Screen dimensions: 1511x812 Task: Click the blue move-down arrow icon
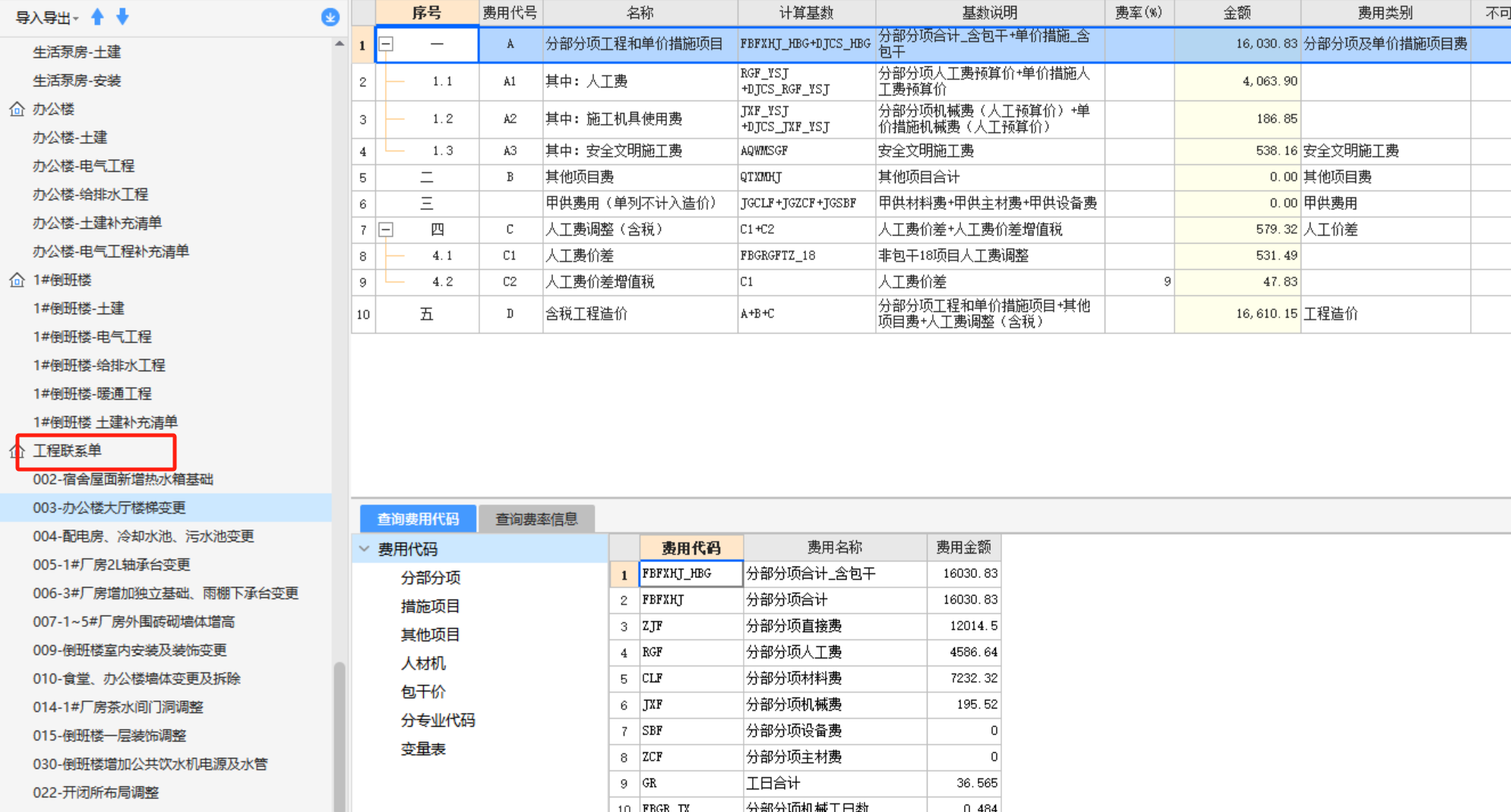tap(122, 17)
